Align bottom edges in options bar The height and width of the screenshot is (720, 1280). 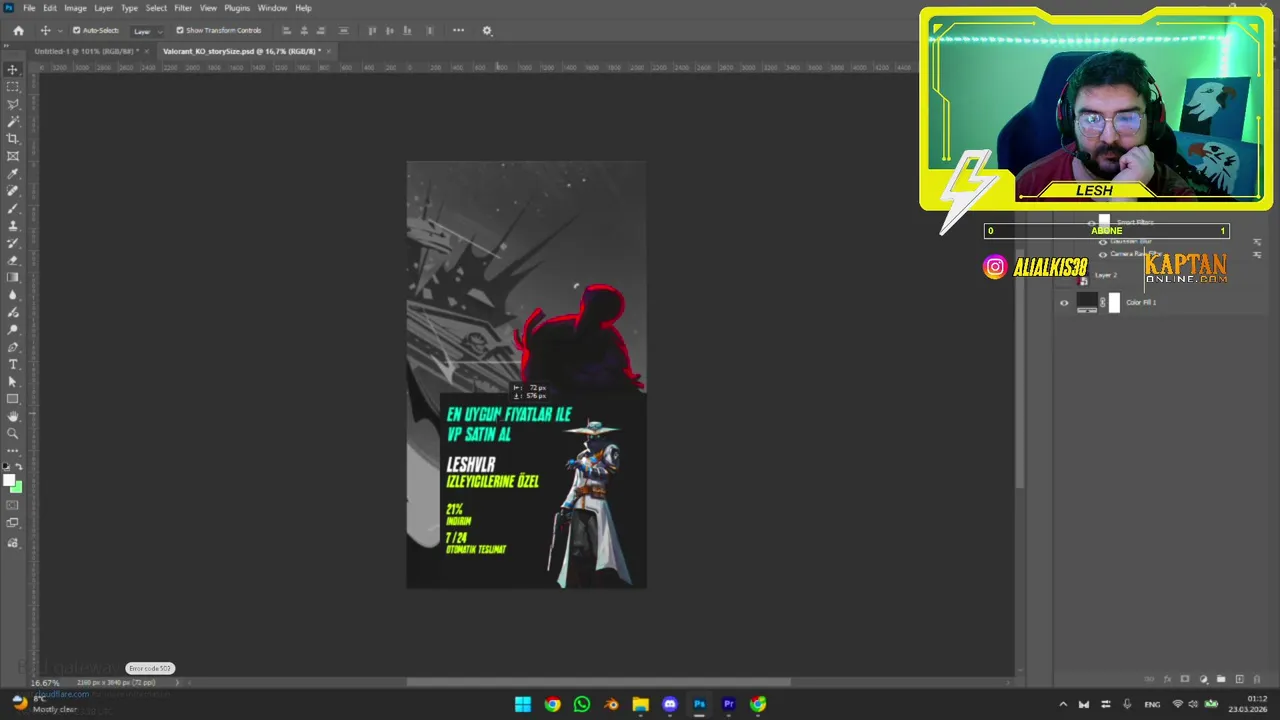point(407,30)
